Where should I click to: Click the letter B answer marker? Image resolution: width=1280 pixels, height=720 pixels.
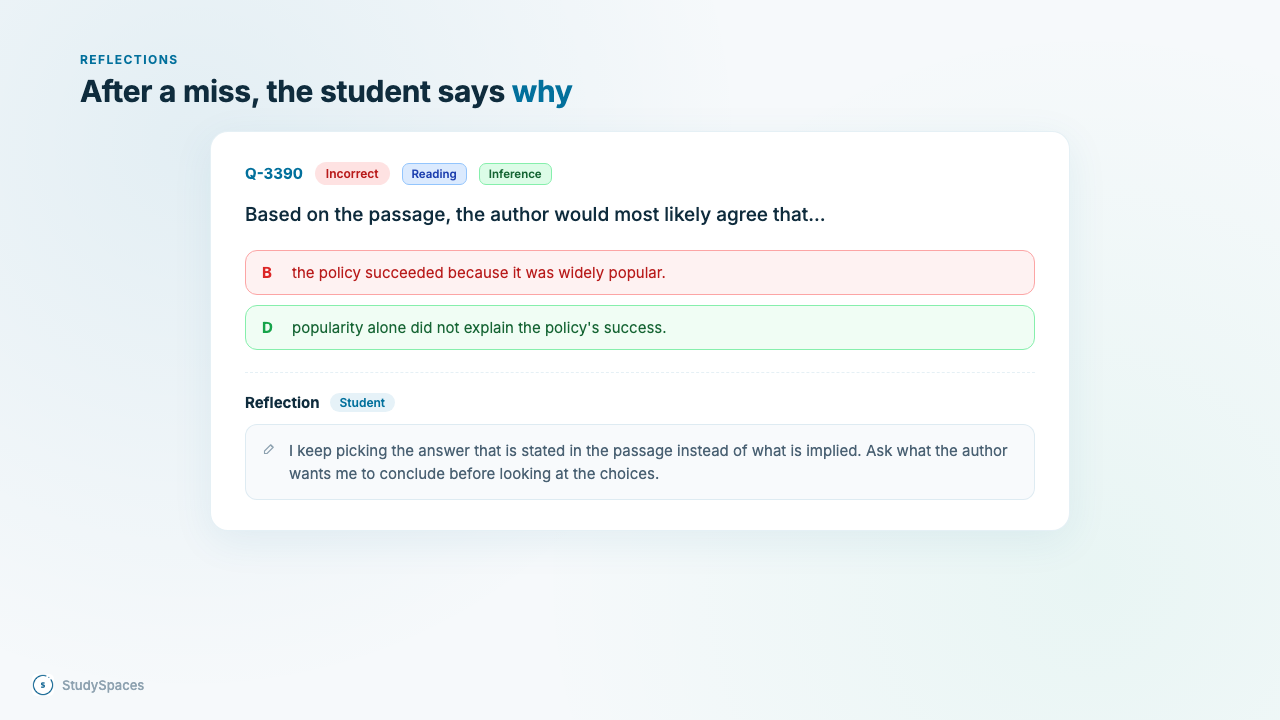click(267, 272)
